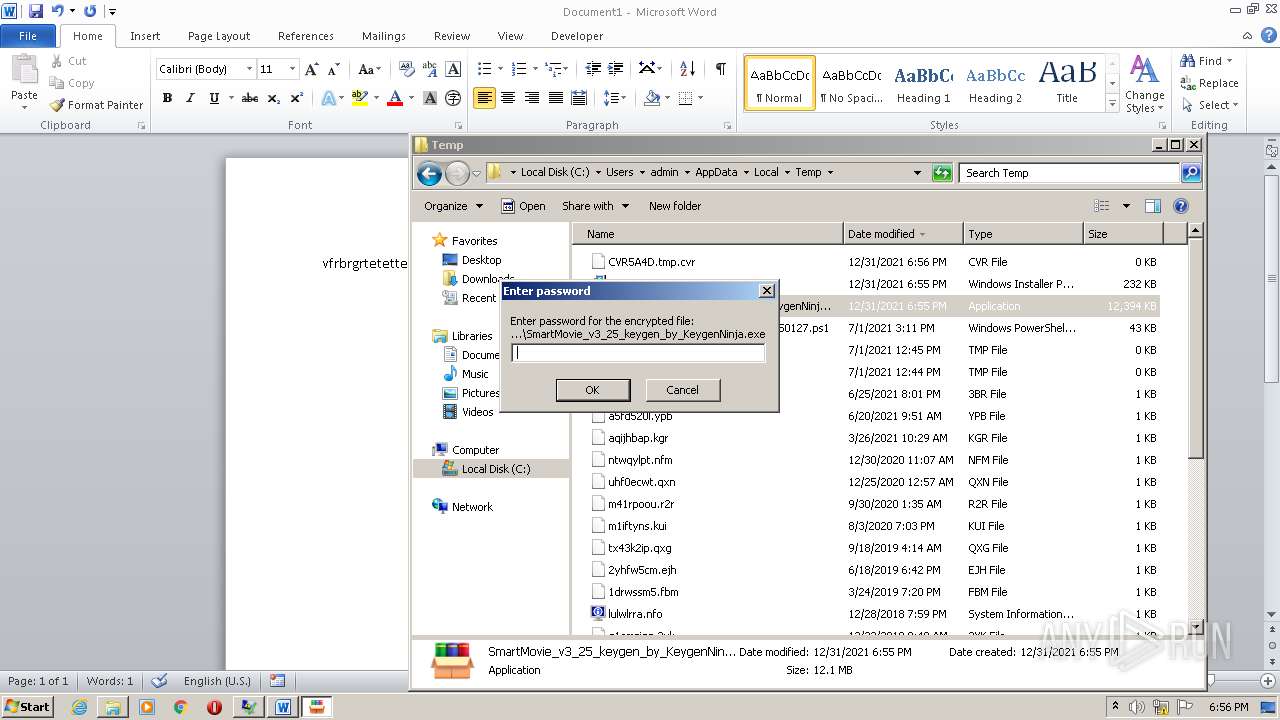The height and width of the screenshot is (720, 1280).
Task: Click New folder in Explorer
Action: [675, 206]
